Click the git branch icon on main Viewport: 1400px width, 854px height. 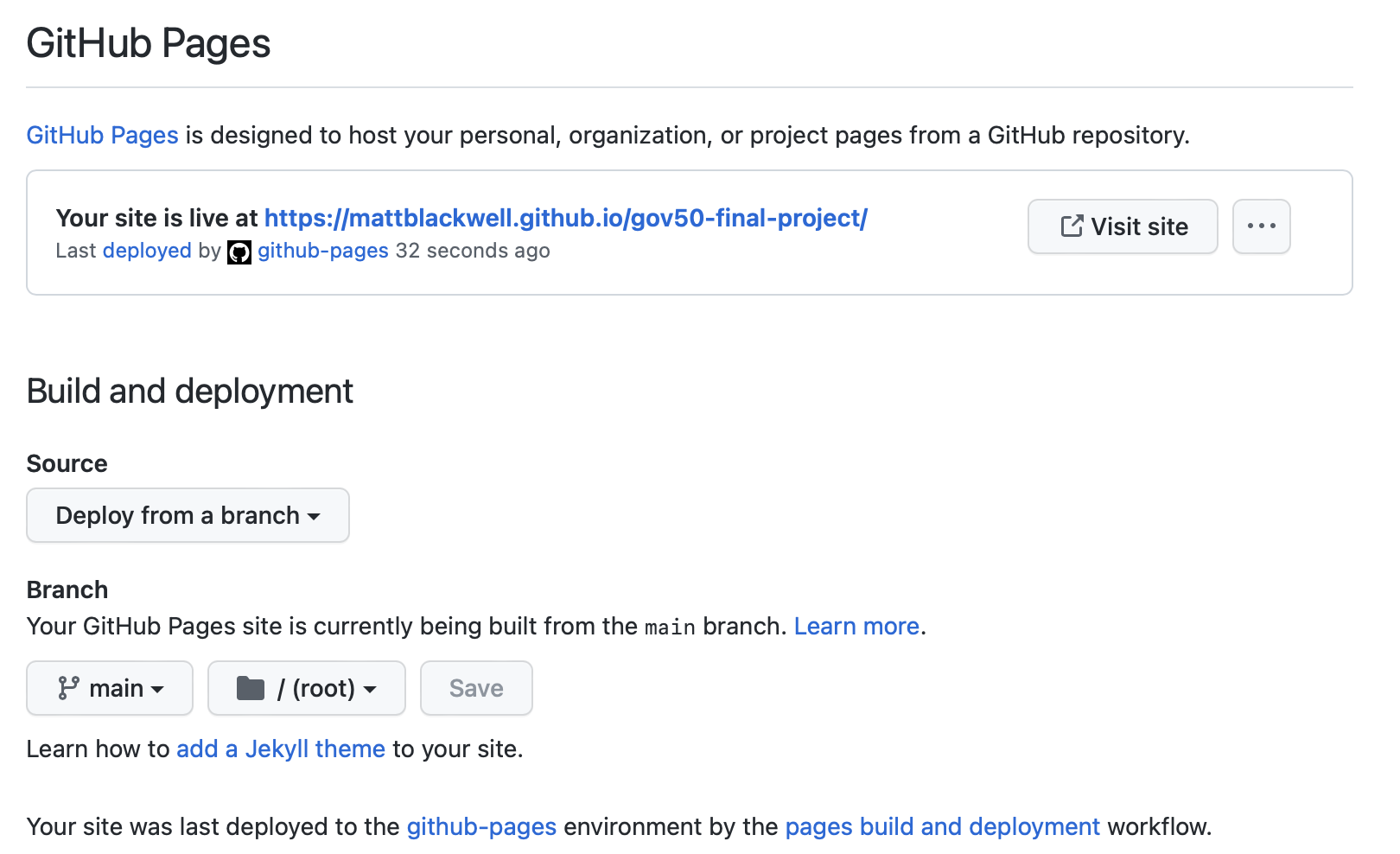pyautogui.click(x=68, y=688)
